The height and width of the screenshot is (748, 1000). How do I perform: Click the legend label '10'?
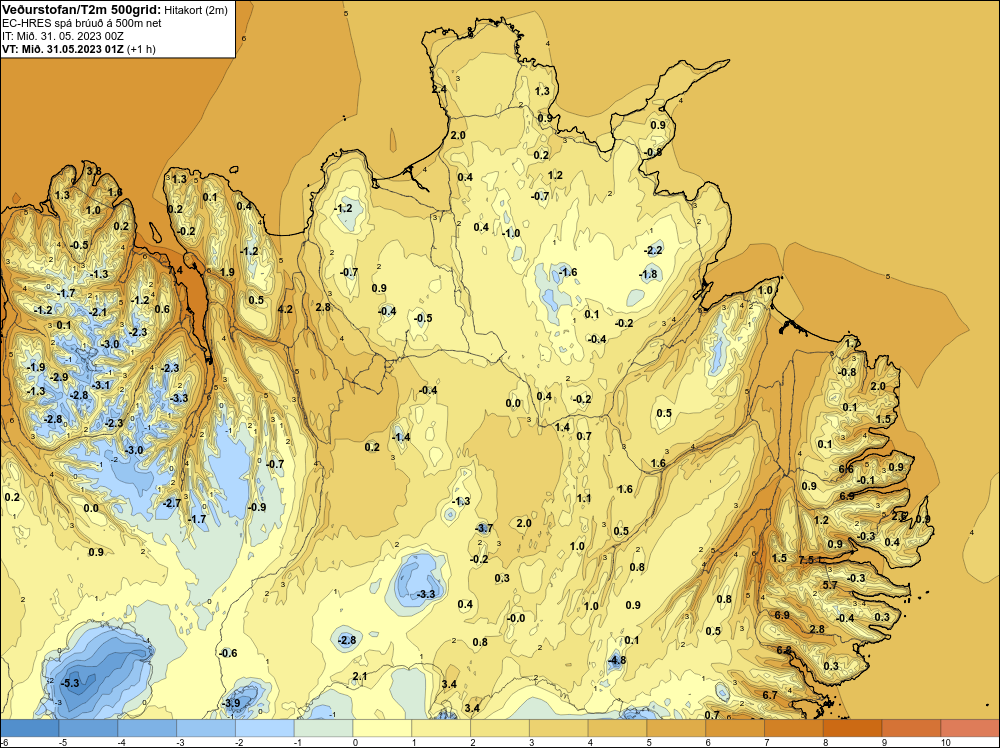(x=946, y=742)
